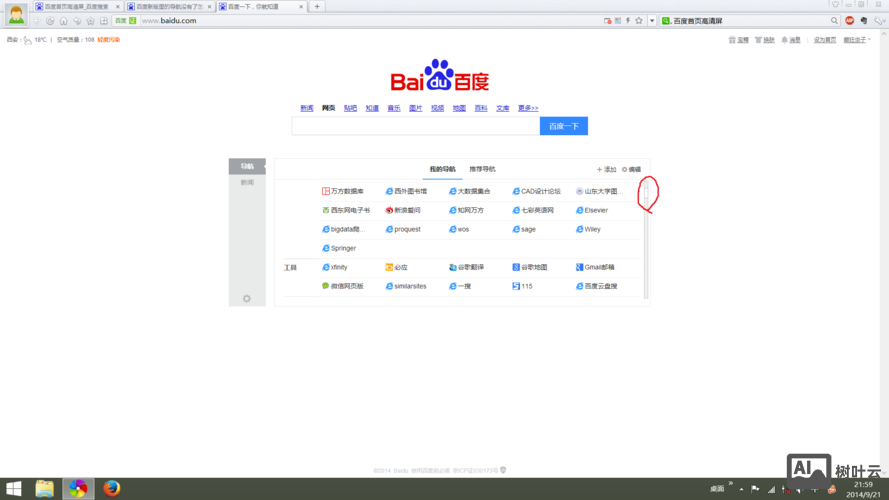Switch to 推荐导航 tab
889x500 pixels.
482,169
